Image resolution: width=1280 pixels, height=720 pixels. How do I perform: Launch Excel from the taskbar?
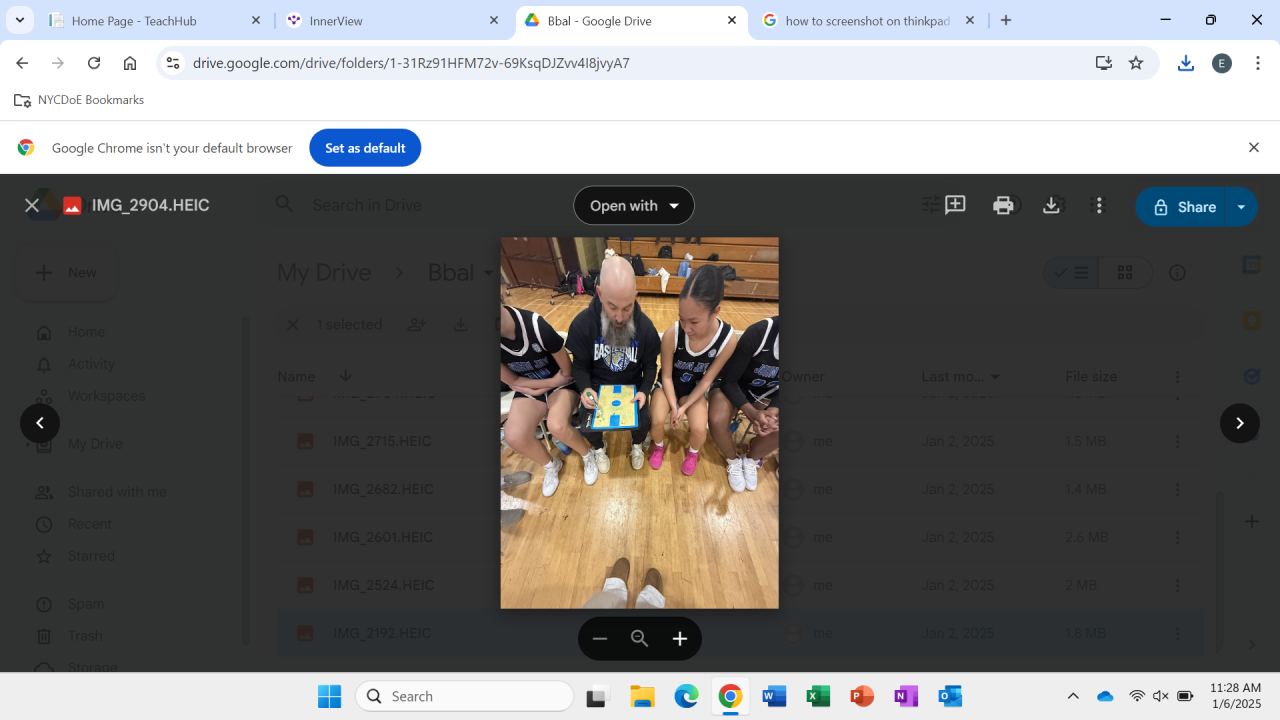point(818,696)
